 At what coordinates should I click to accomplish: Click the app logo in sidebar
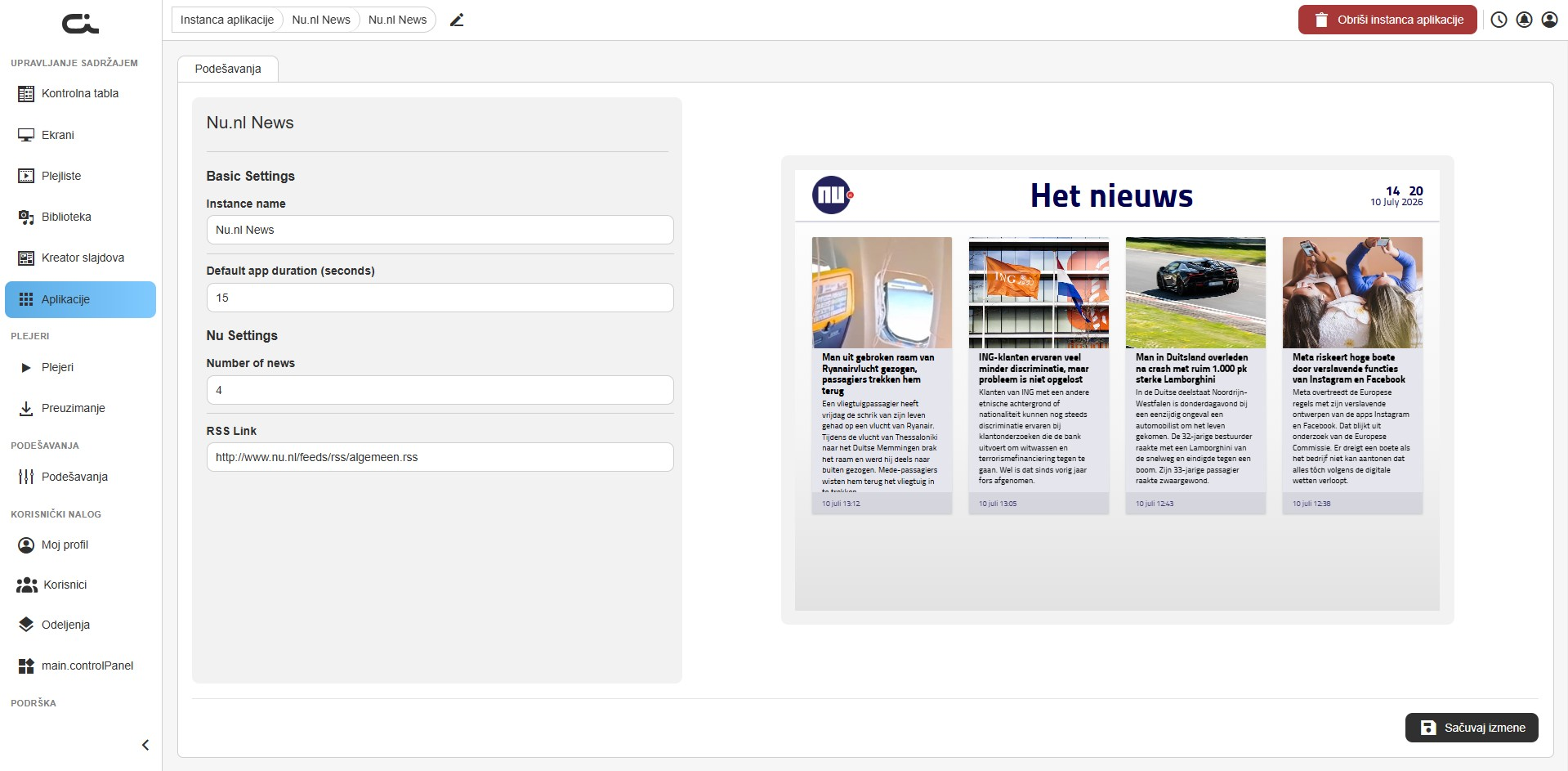pyautogui.click(x=80, y=25)
